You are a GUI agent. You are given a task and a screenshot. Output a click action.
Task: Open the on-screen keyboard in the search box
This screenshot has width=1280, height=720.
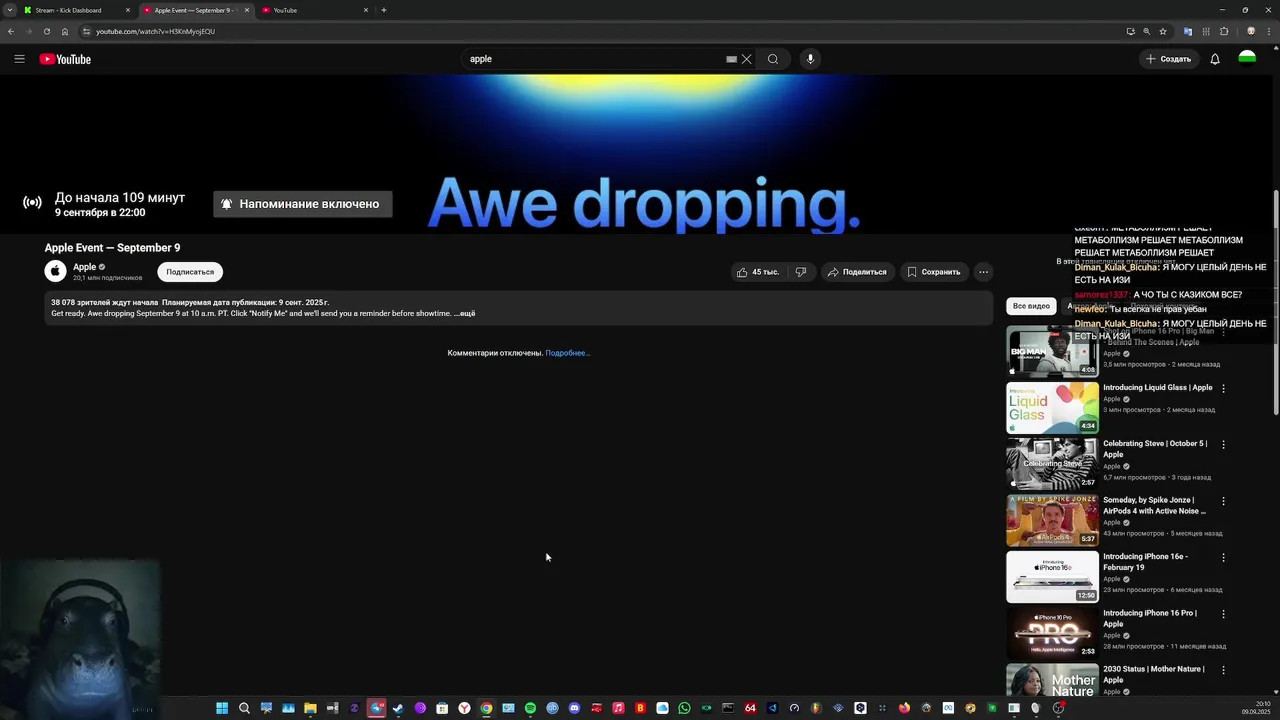point(731,59)
